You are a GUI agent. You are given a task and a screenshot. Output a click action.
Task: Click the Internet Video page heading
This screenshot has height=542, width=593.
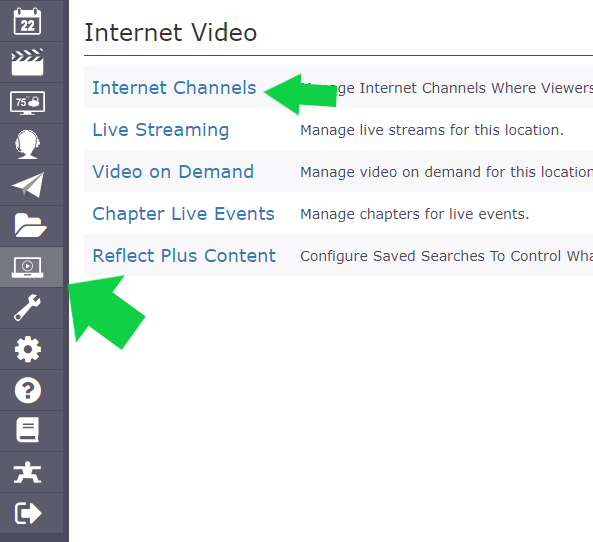coord(171,33)
